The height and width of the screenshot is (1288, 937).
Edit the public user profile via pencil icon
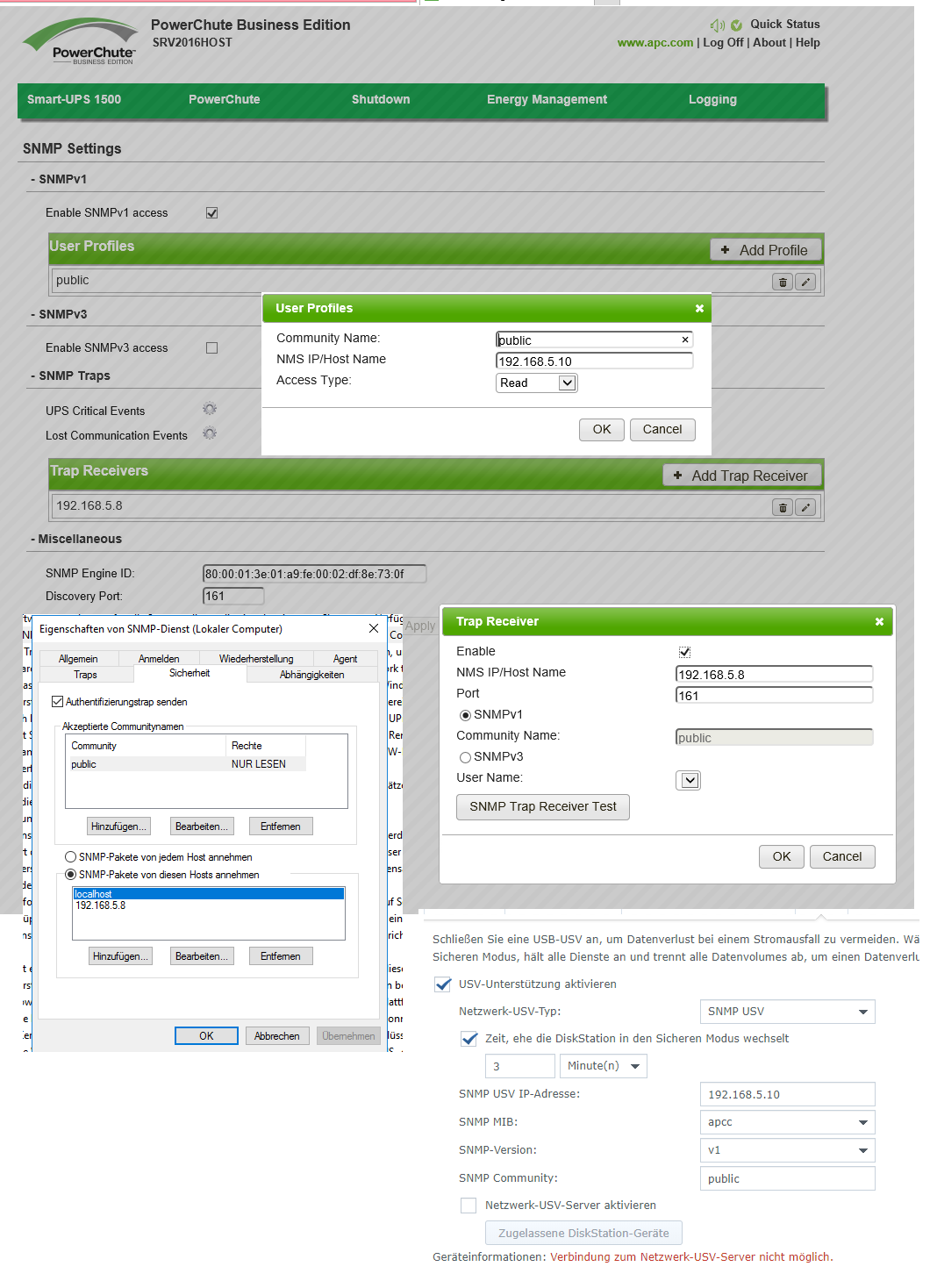tap(805, 282)
